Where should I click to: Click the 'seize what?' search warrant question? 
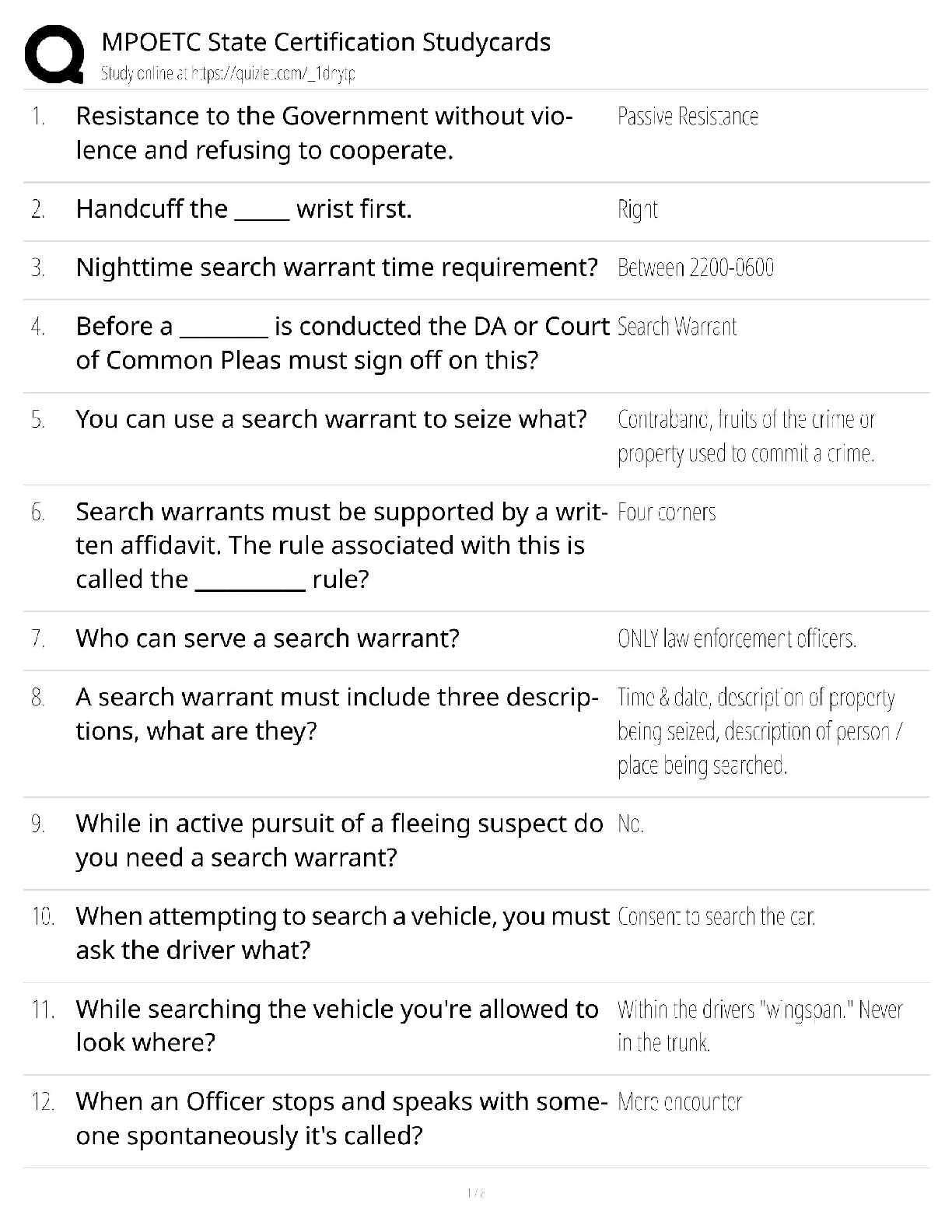[331, 419]
